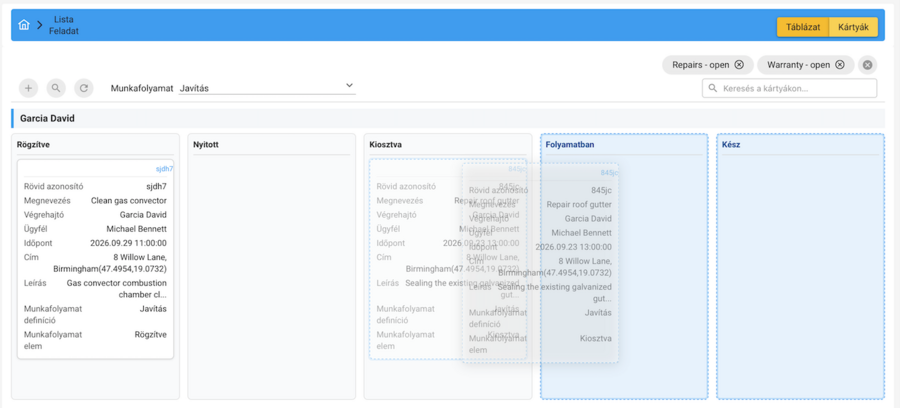Clear all filters with the round X icon
The image size is (900, 408).
point(867,65)
